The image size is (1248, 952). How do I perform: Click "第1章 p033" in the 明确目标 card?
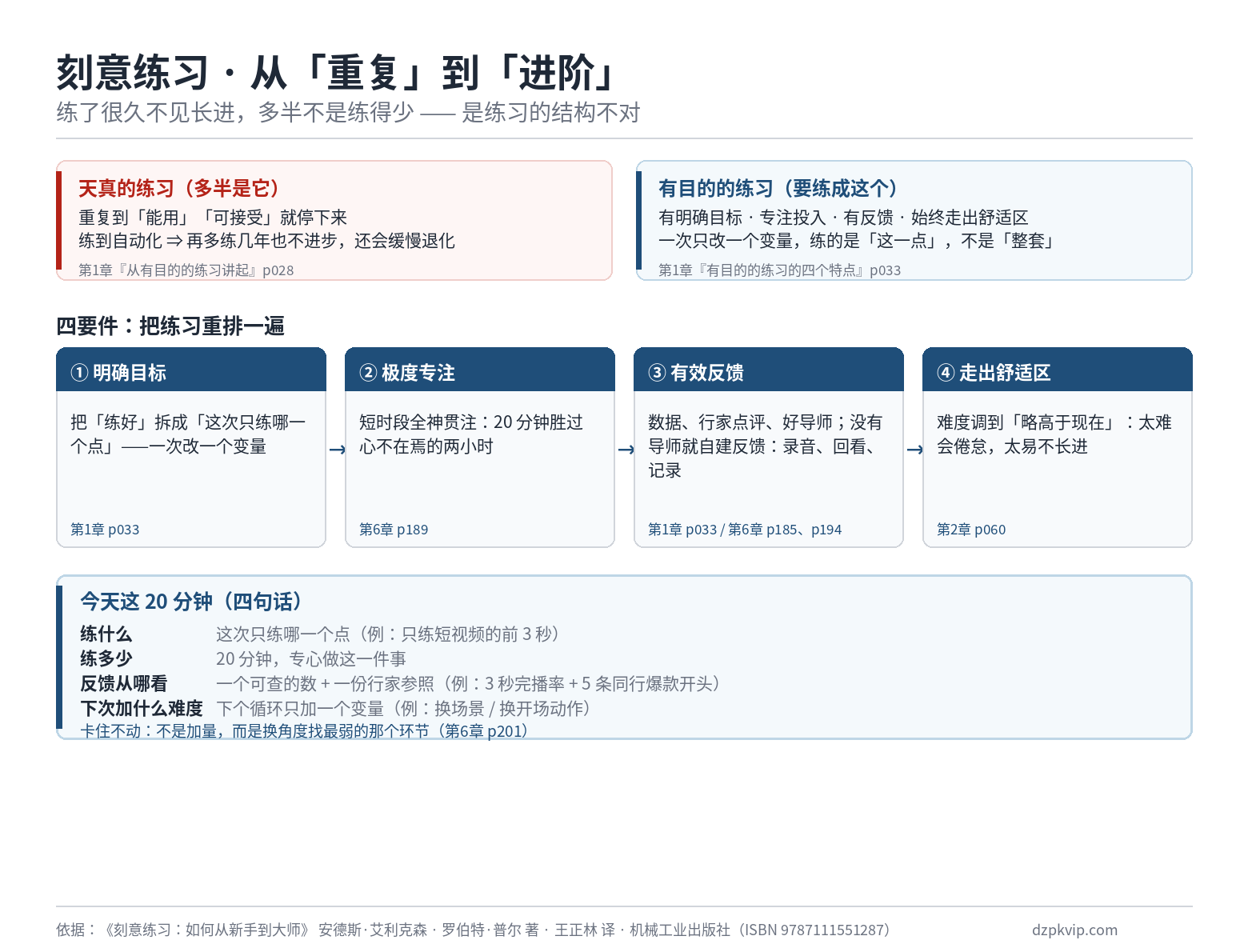[105, 530]
